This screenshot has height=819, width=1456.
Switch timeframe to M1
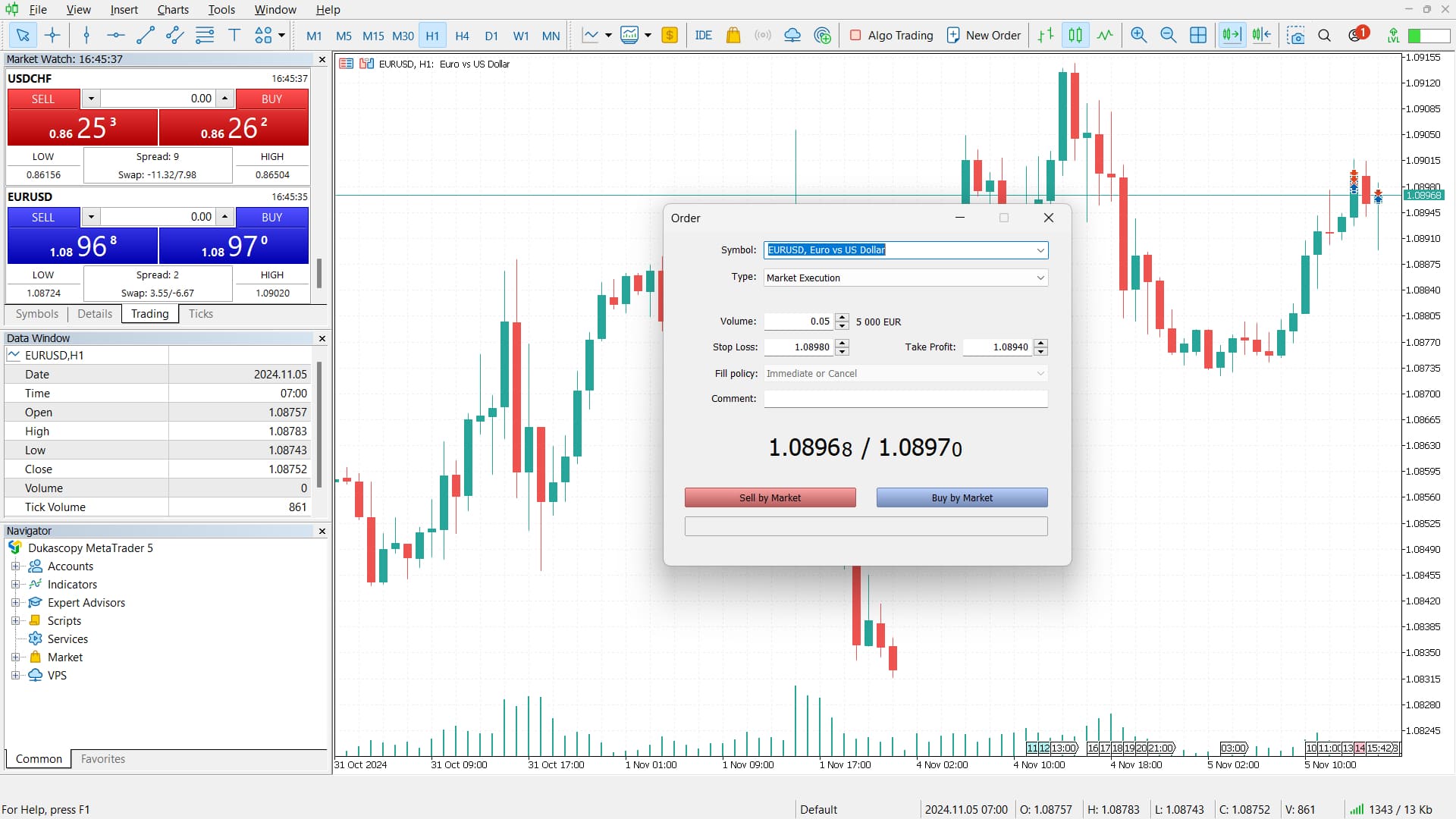pyautogui.click(x=314, y=36)
